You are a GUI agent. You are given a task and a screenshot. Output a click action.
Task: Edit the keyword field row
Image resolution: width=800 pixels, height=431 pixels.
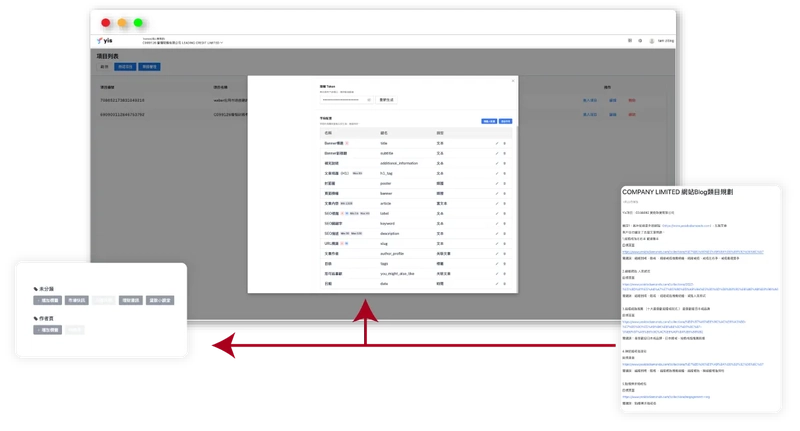[497, 225]
